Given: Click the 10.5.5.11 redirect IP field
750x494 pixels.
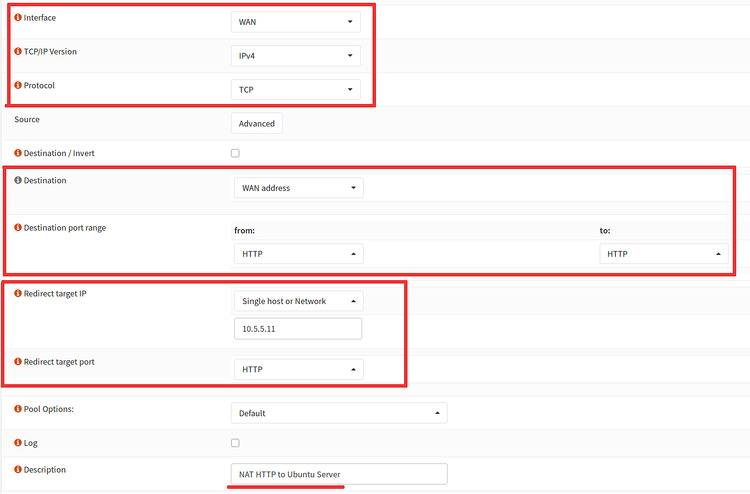Looking at the screenshot, I should (297, 329).
